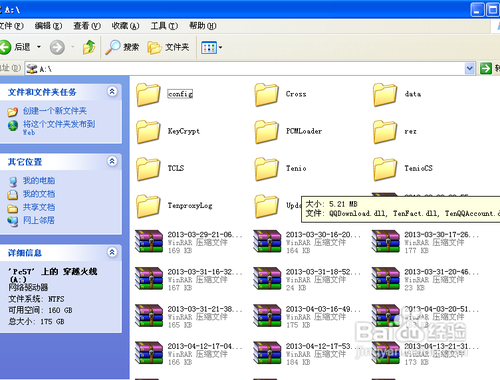Viewport: 500px width, 380px height.
Task: Click the PCMLoader folder name
Action: coord(304,131)
